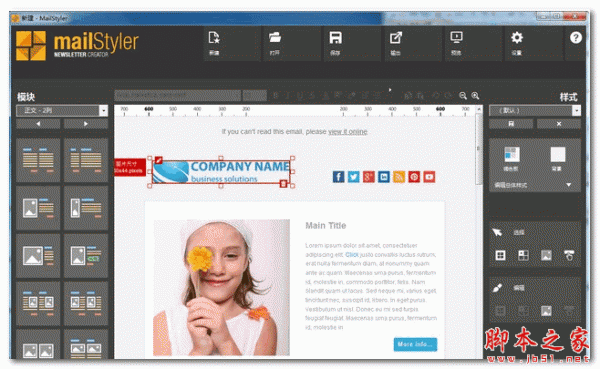The height and width of the screenshot is (369, 600).
Task: Click the Lorem ipsum body paragraph
Action: coord(371,286)
